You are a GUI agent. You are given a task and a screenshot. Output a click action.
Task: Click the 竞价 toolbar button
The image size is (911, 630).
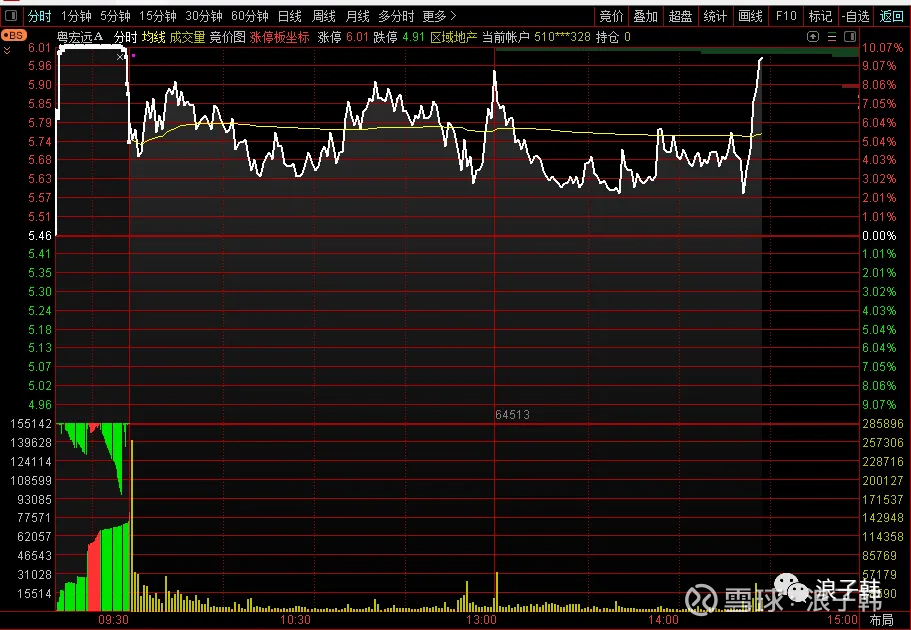611,16
